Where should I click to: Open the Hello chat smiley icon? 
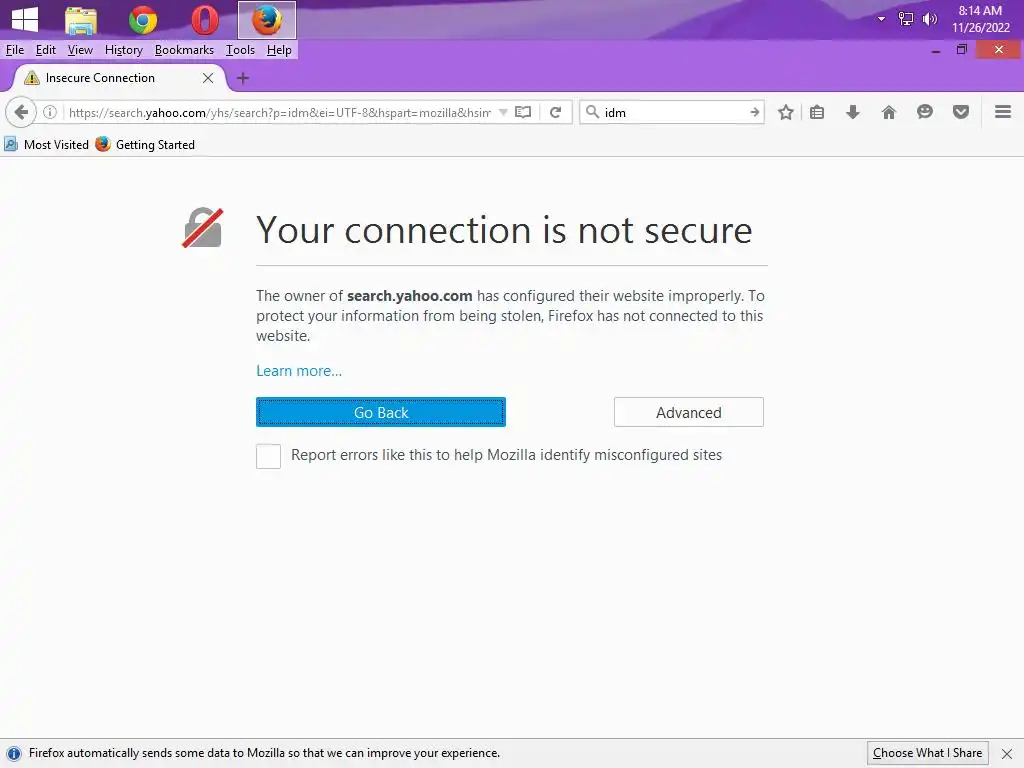pos(925,112)
